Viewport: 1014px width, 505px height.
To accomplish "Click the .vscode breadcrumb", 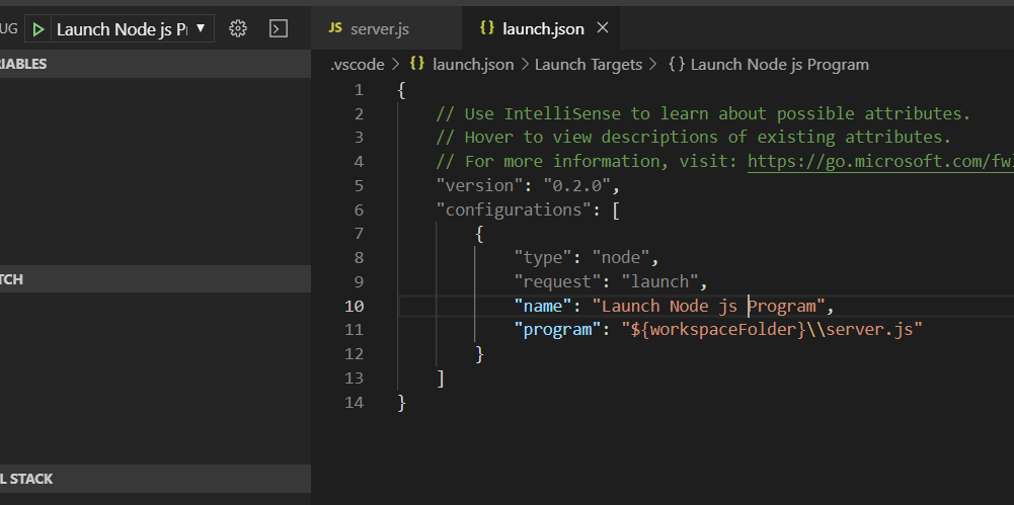I will point(356,65).
